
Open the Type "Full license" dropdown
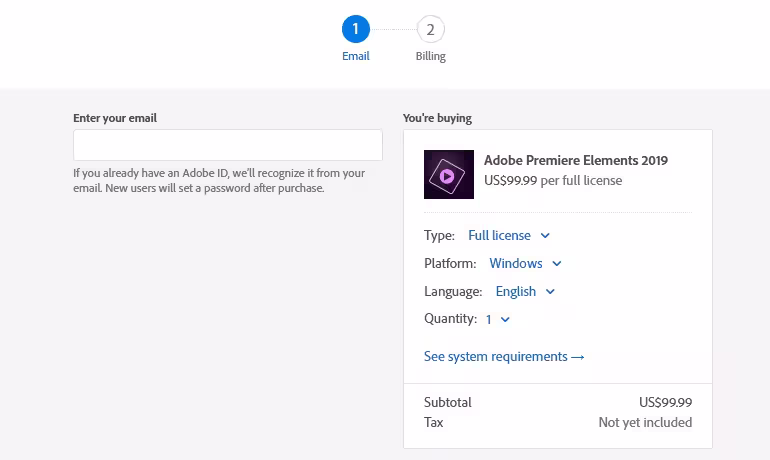(509, 235)
